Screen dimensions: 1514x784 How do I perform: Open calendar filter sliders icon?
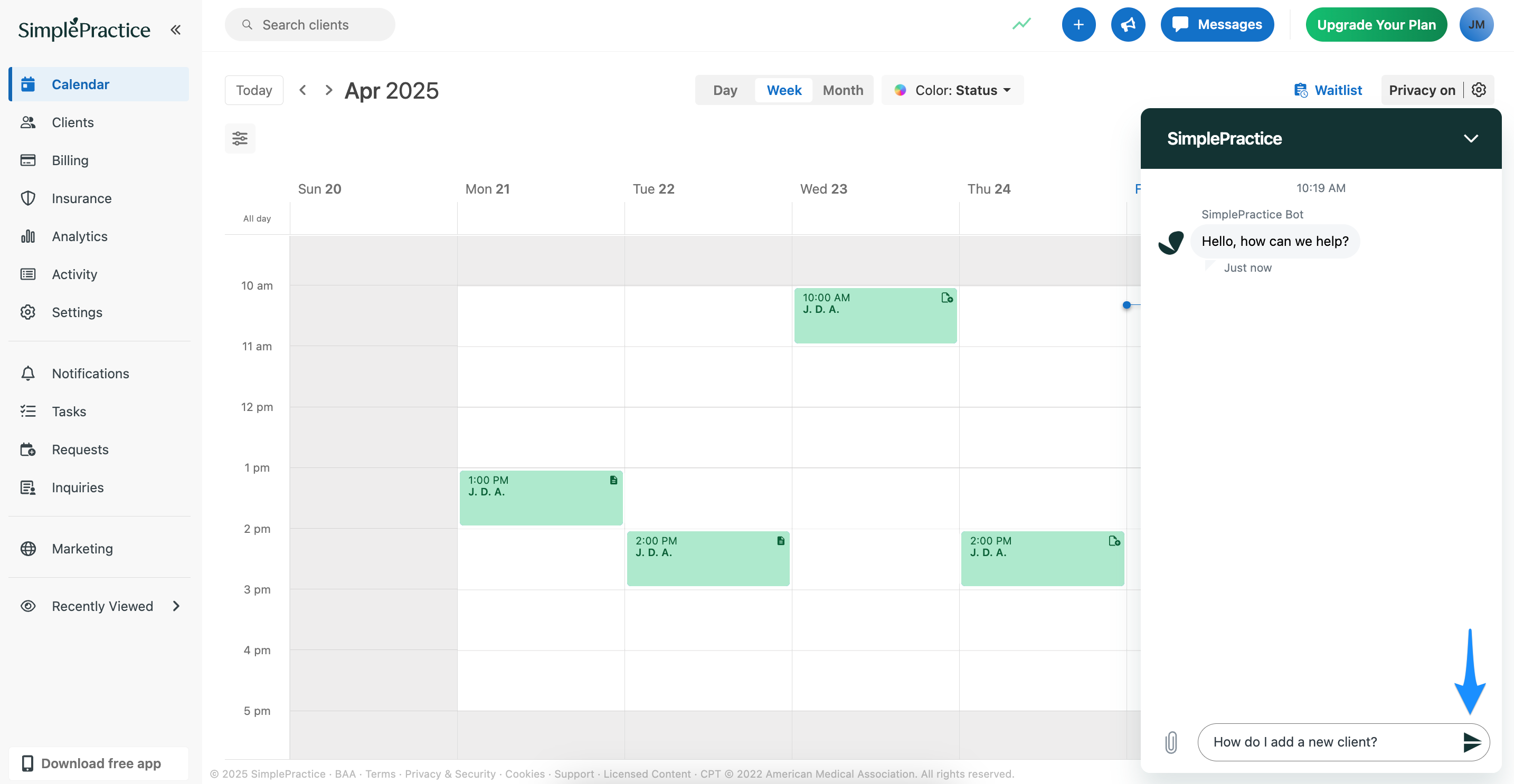click(x=240, y=139)
